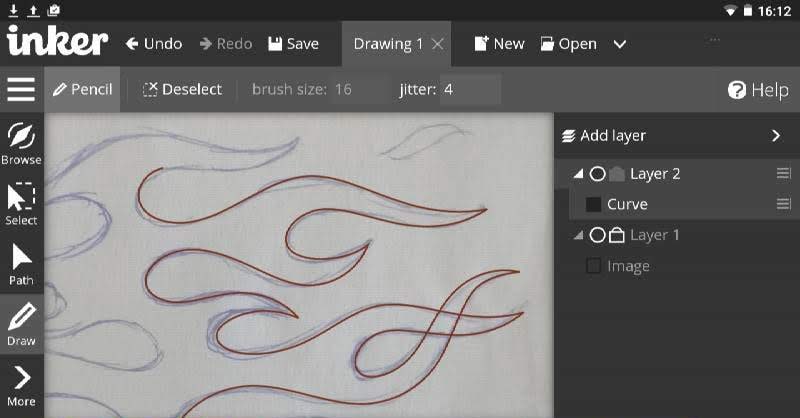Screen dimensions: 800x418
Task: Click the red curve on canvas
Action: (x=311, y=177)
